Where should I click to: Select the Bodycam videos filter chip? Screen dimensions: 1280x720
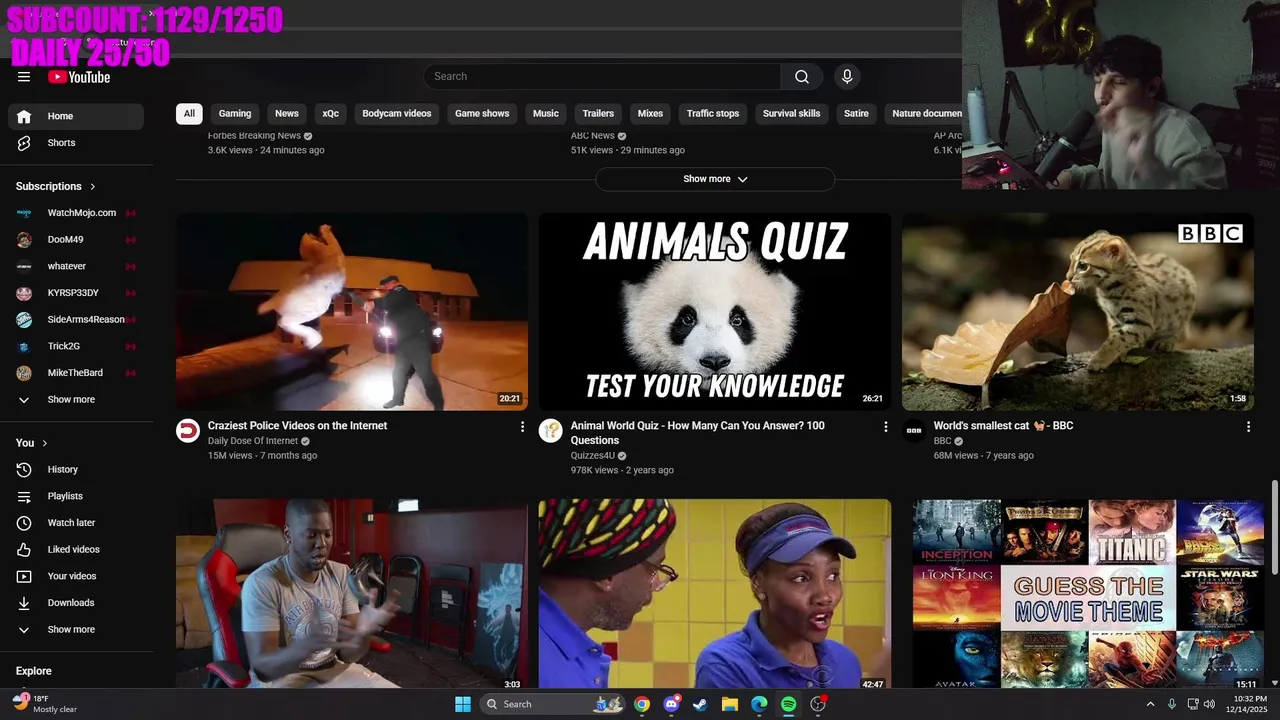click(397, 113)
